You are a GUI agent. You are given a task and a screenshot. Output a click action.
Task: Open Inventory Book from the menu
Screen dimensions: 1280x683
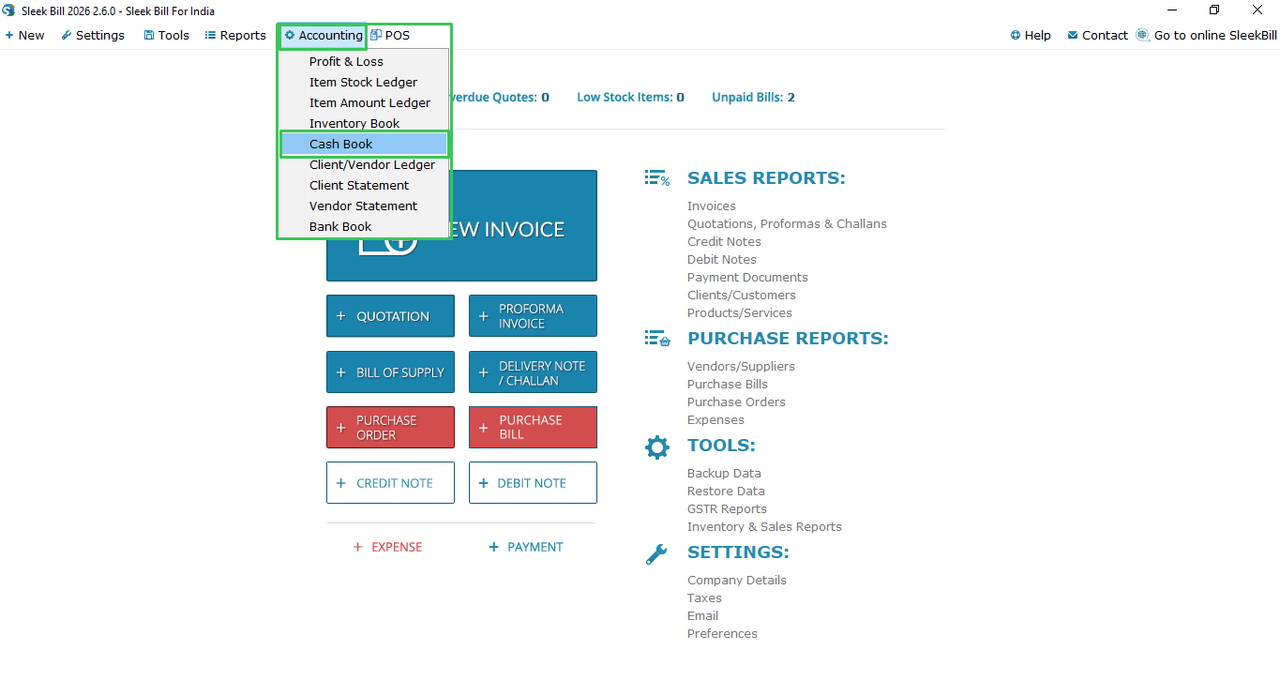[364, 123]
